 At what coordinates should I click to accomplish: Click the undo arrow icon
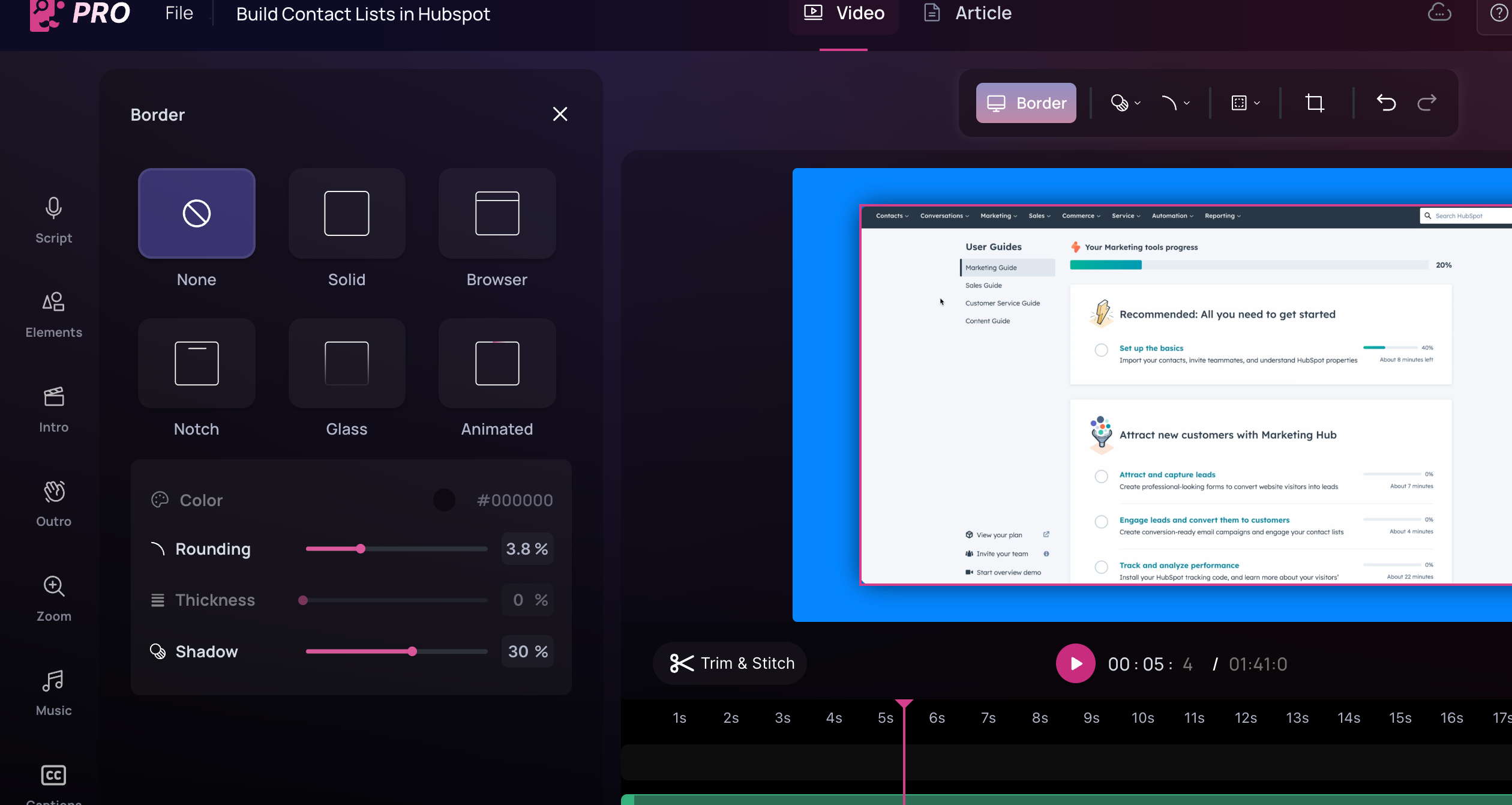click(x=1386, y=103)
